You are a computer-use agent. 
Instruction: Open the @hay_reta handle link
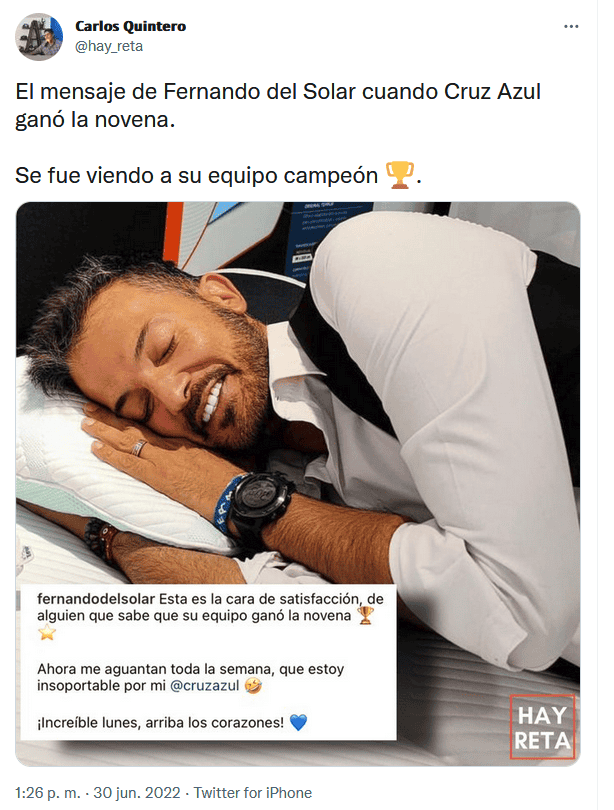click(109, 46)
